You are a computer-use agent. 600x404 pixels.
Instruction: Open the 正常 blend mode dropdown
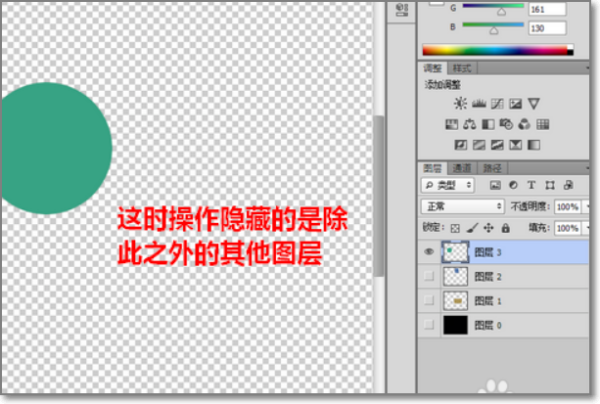[x=463, y=206]
